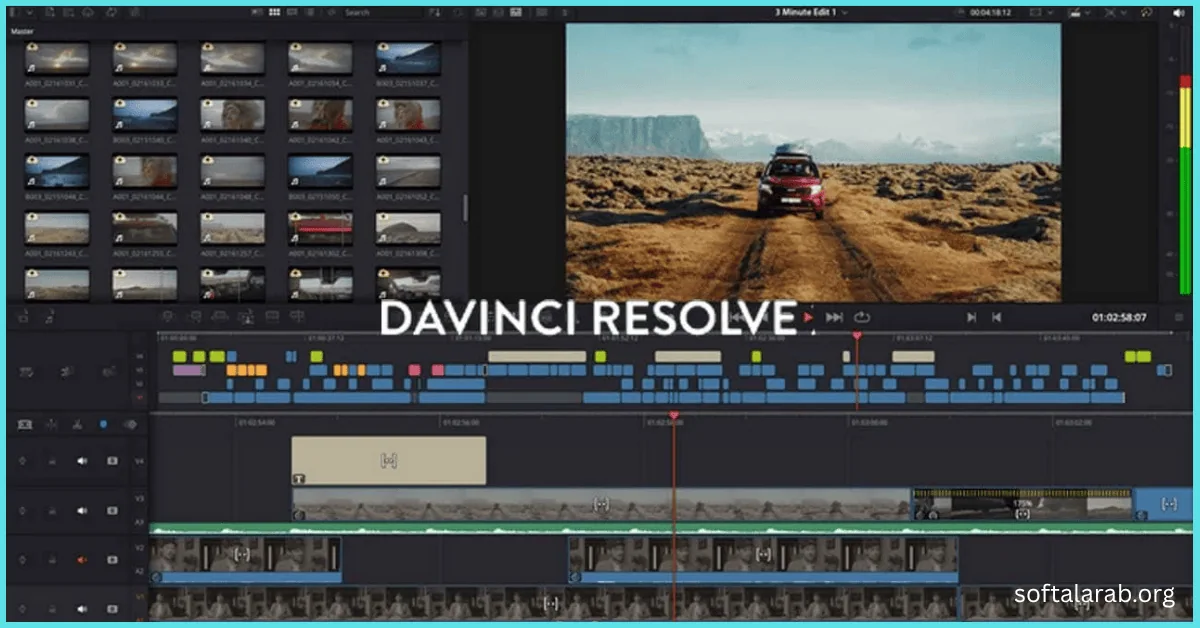The height and width of the screenshot is (628, 1200).
Task: Select the long beige clip in upper timeline
Action: 537,356
